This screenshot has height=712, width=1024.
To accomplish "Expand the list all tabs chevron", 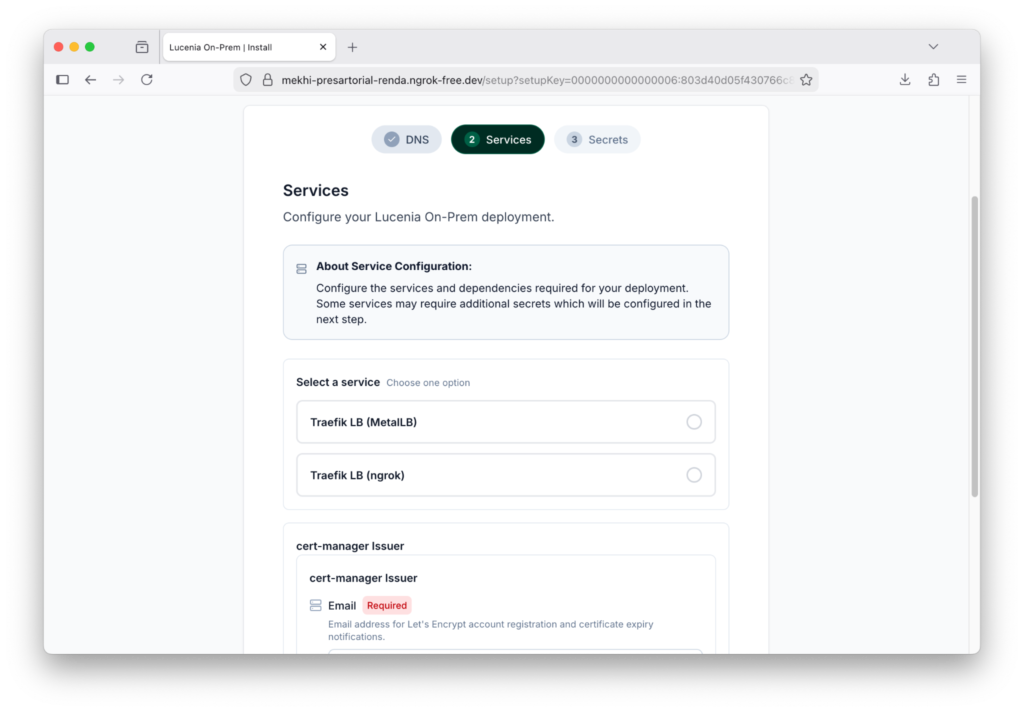I will click(x=933, y=47).
